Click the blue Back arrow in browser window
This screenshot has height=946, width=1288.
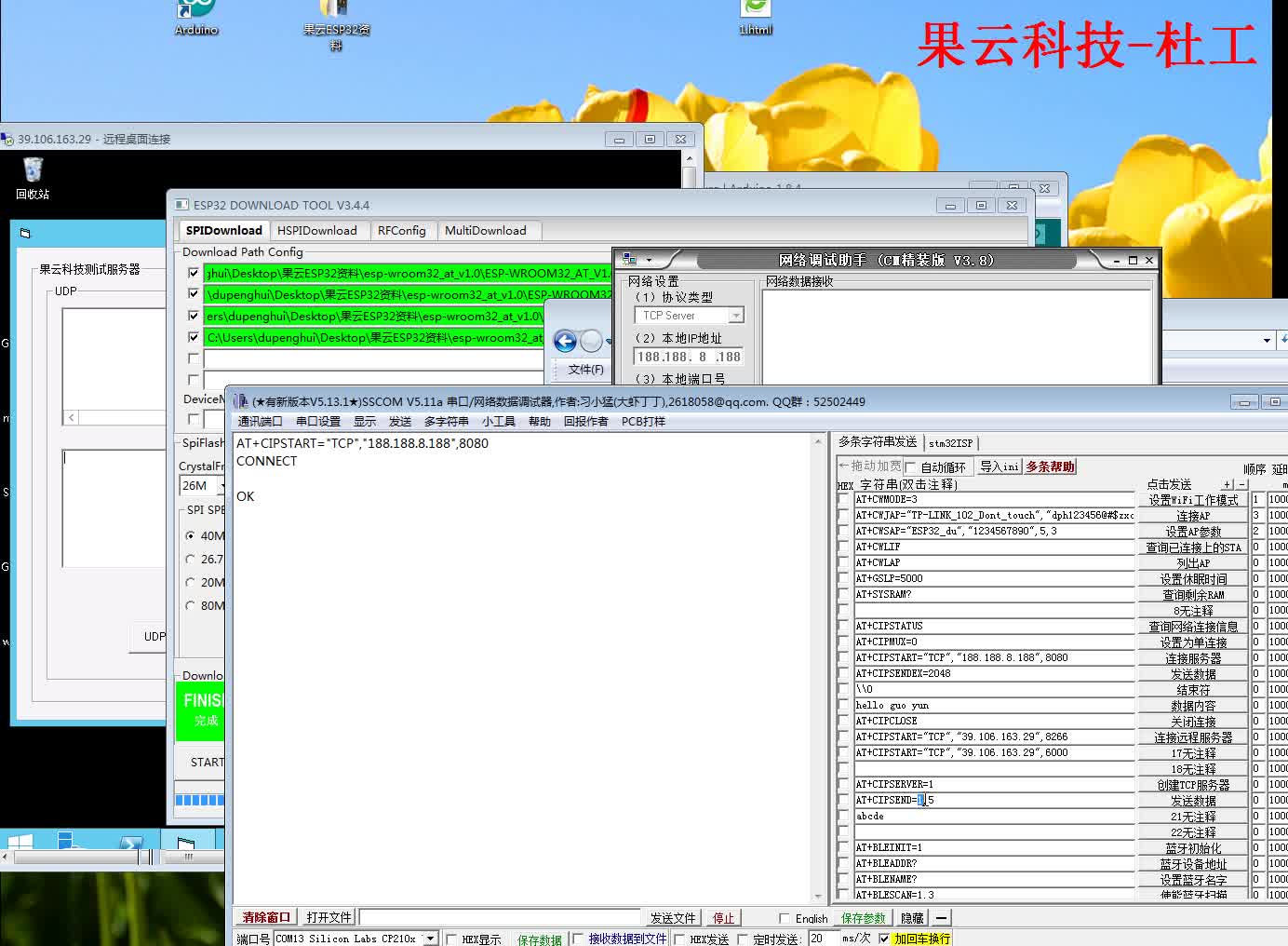point(565,342)
